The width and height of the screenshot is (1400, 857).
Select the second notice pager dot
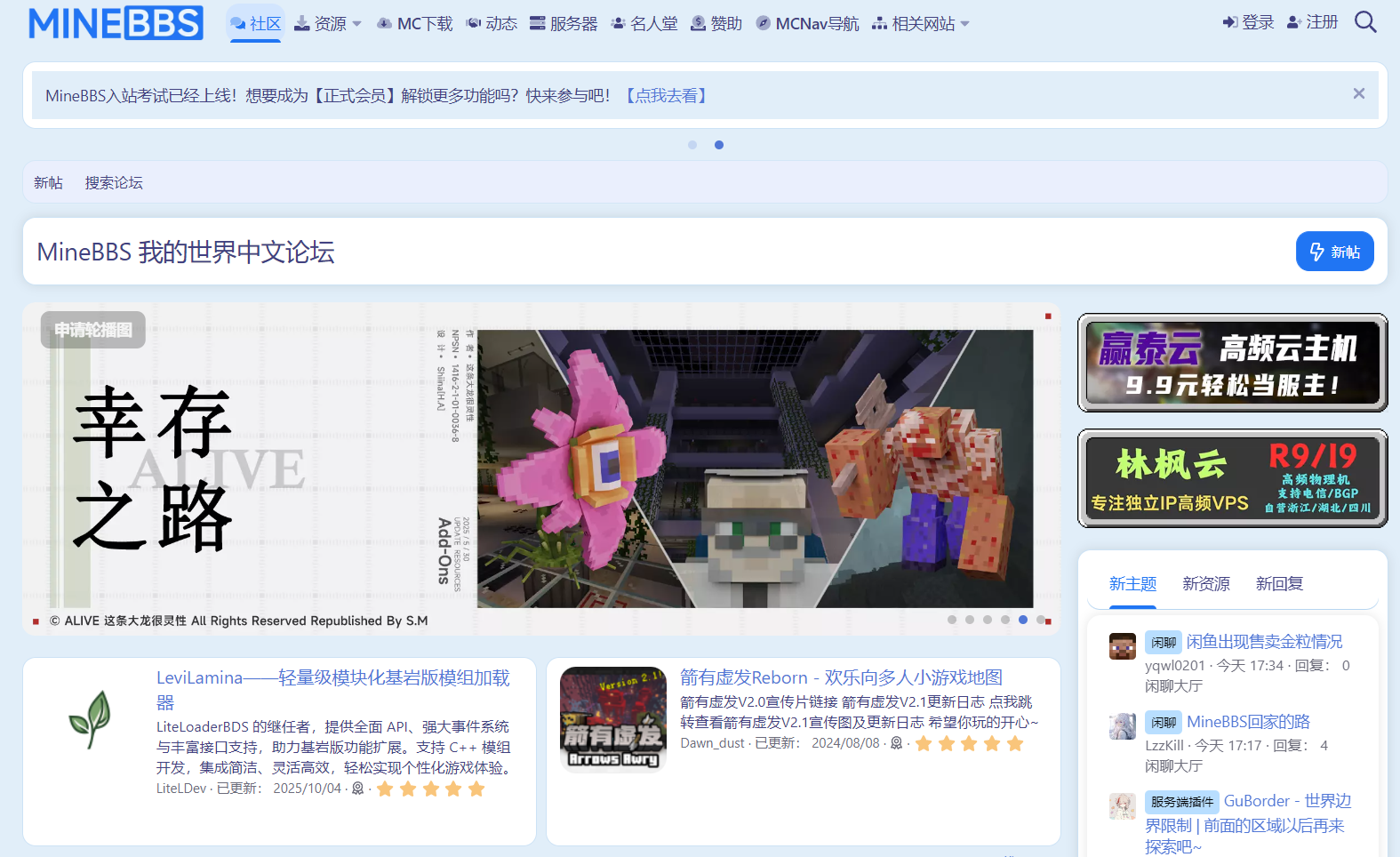pos(719,145)
